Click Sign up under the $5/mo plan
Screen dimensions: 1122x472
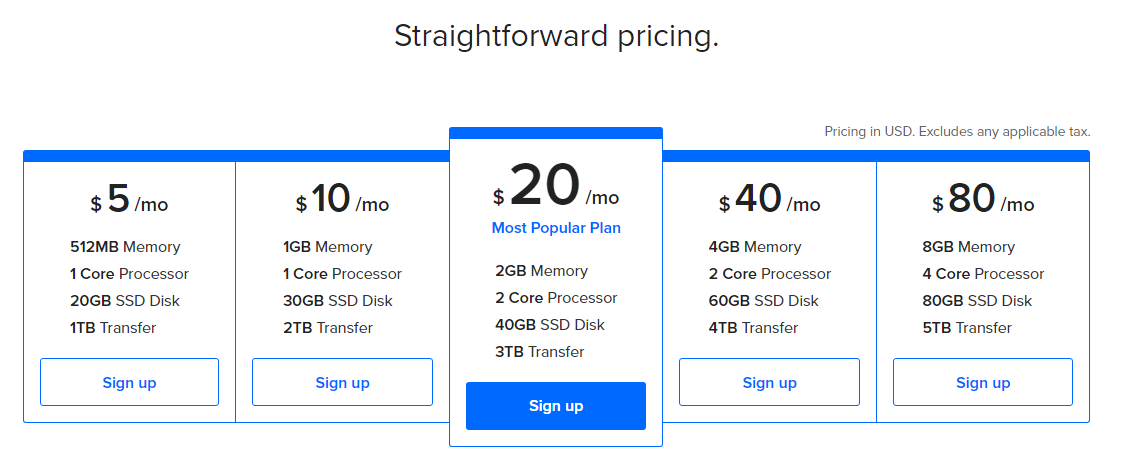(129, 382)
